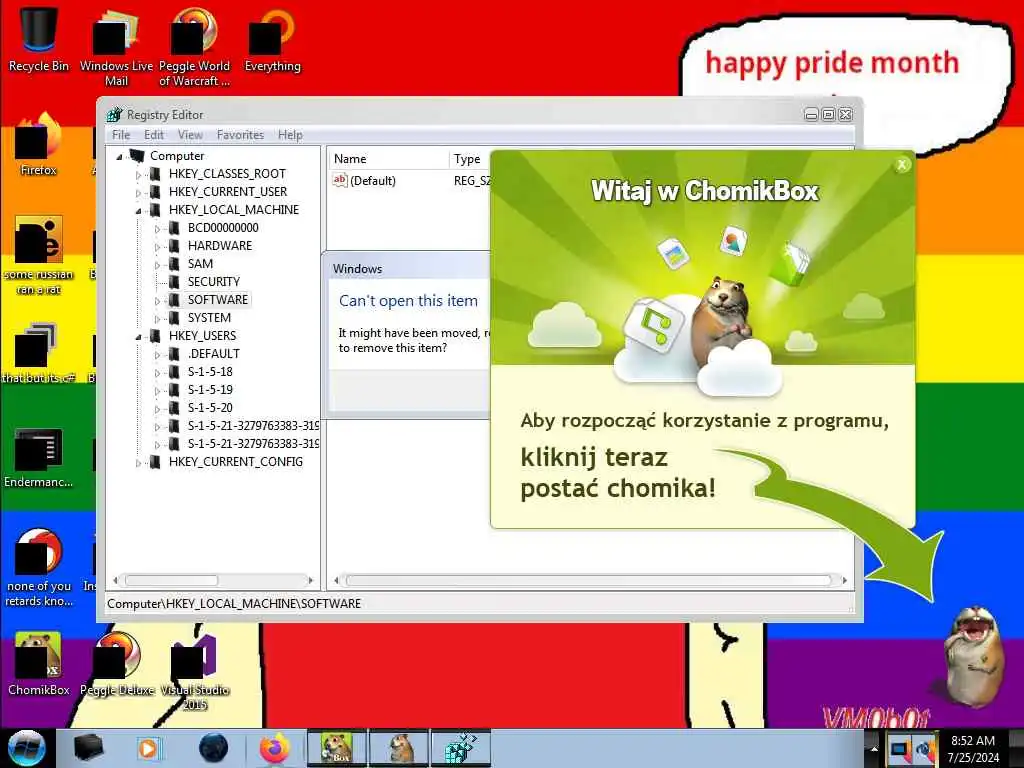Click the Name column header
Screen dimensions: 1024x768
388,159
